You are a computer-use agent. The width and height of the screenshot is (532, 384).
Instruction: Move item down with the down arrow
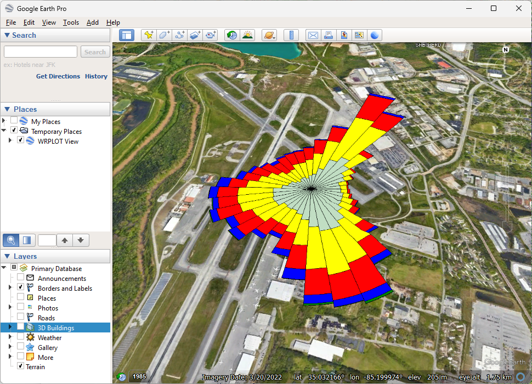[80, 240]
